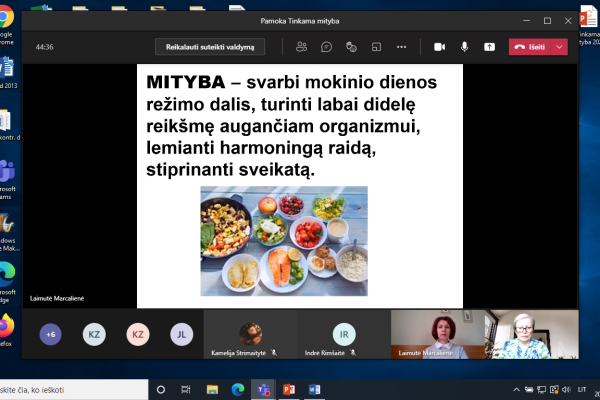This screenshot has height=400, width=600.
Task: Open Microsoft Teams desktop shortcut
Action: click(8, 180)
